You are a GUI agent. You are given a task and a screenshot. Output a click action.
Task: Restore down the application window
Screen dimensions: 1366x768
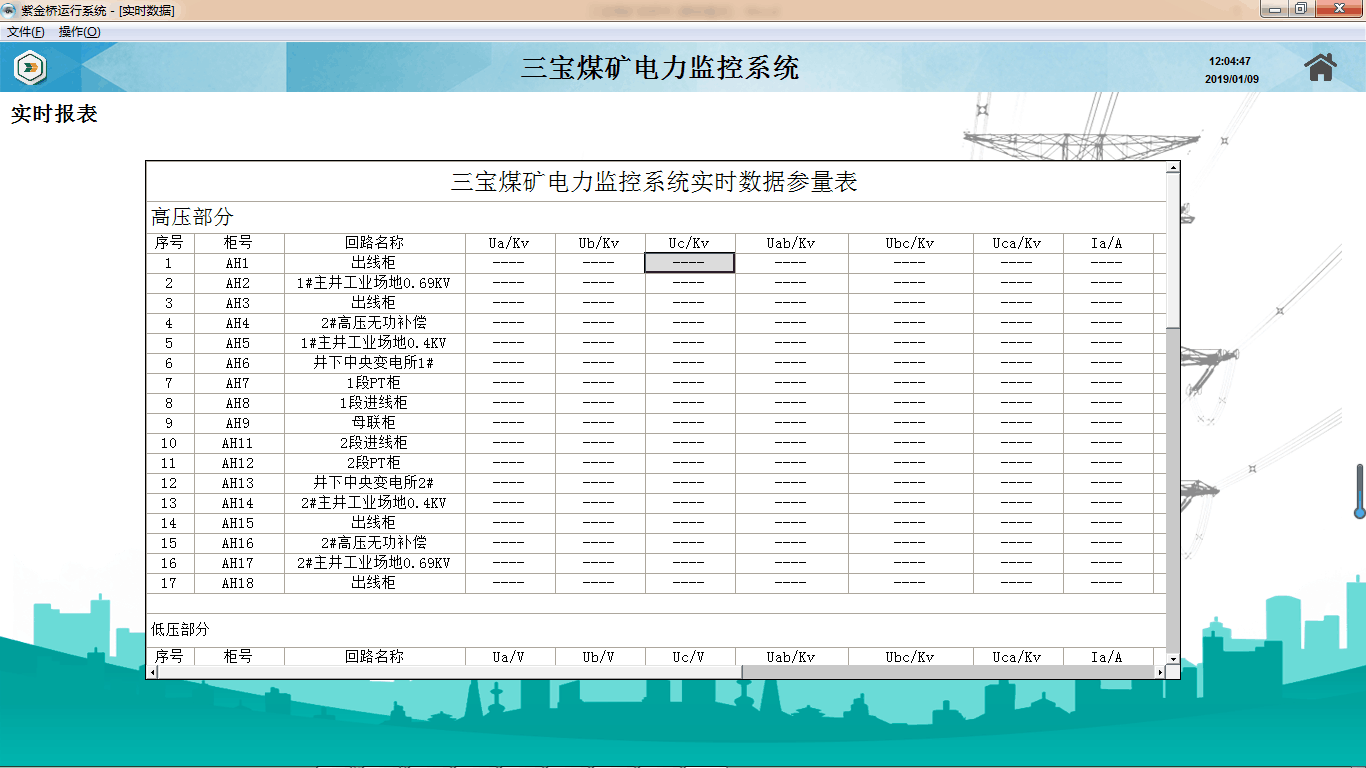tap(1300, 9)
